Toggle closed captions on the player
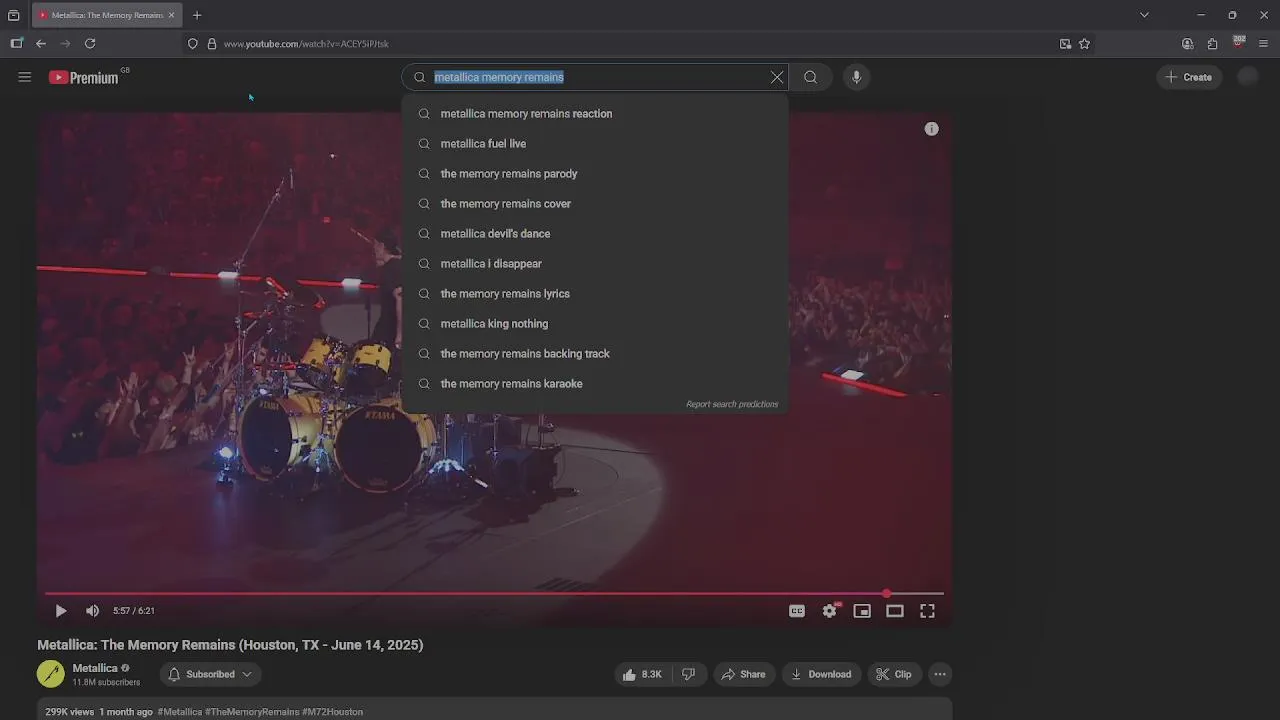The width and height of the screenshot is (1280, 720). coord(797,611)
